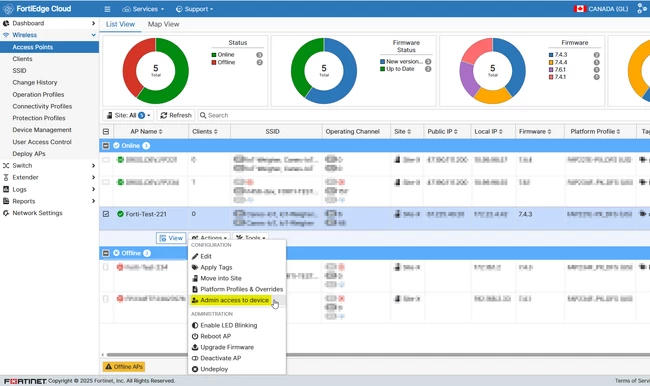Viewport: 650px width, 386px height.
Task: Click the Search input field
Action: tap(423, 115)
